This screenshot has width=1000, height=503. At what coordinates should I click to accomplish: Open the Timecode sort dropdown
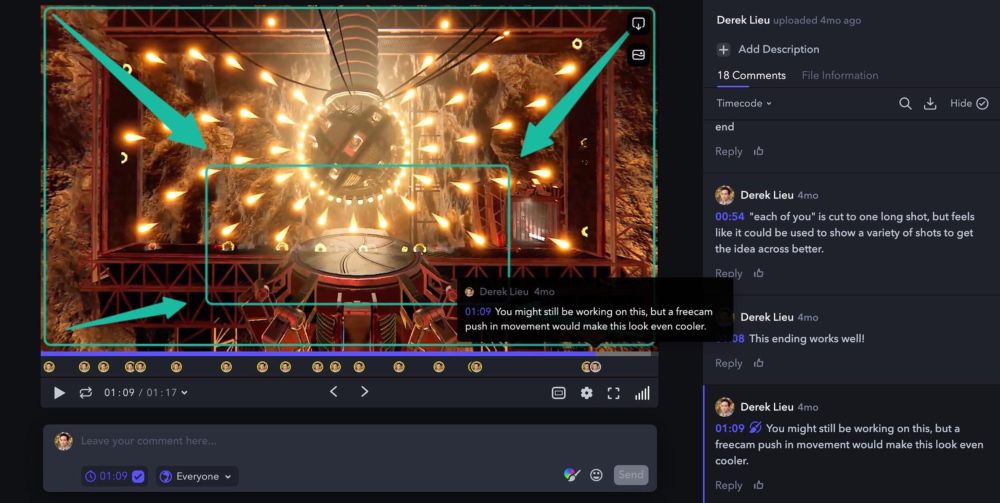(x=744, y=103)
